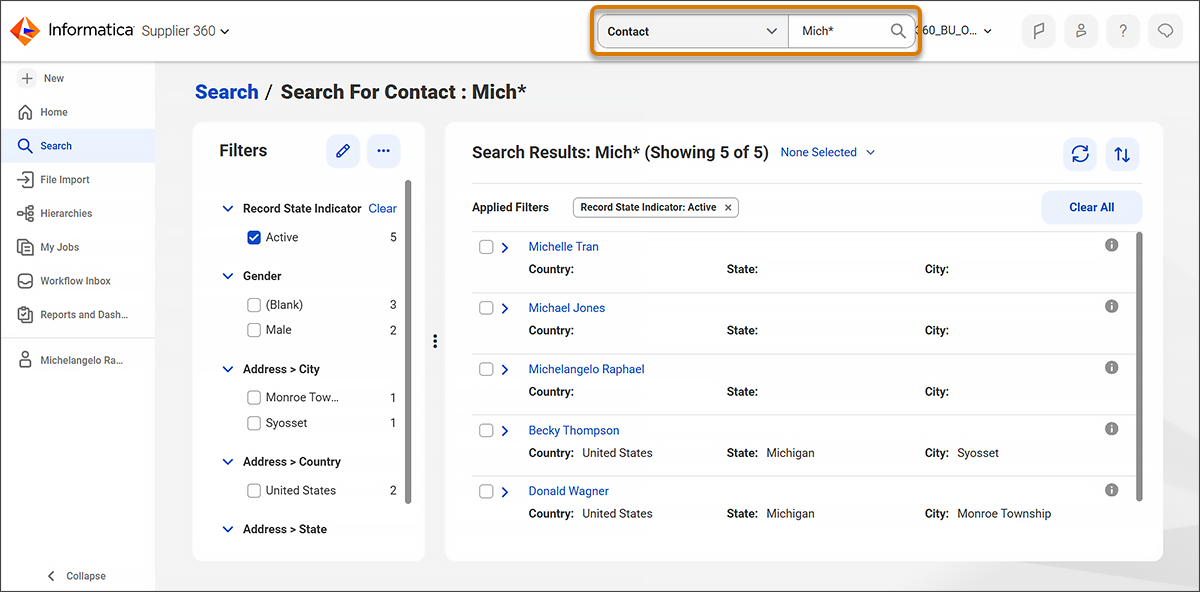Collapse the Address > City filter section

[227, 369]
